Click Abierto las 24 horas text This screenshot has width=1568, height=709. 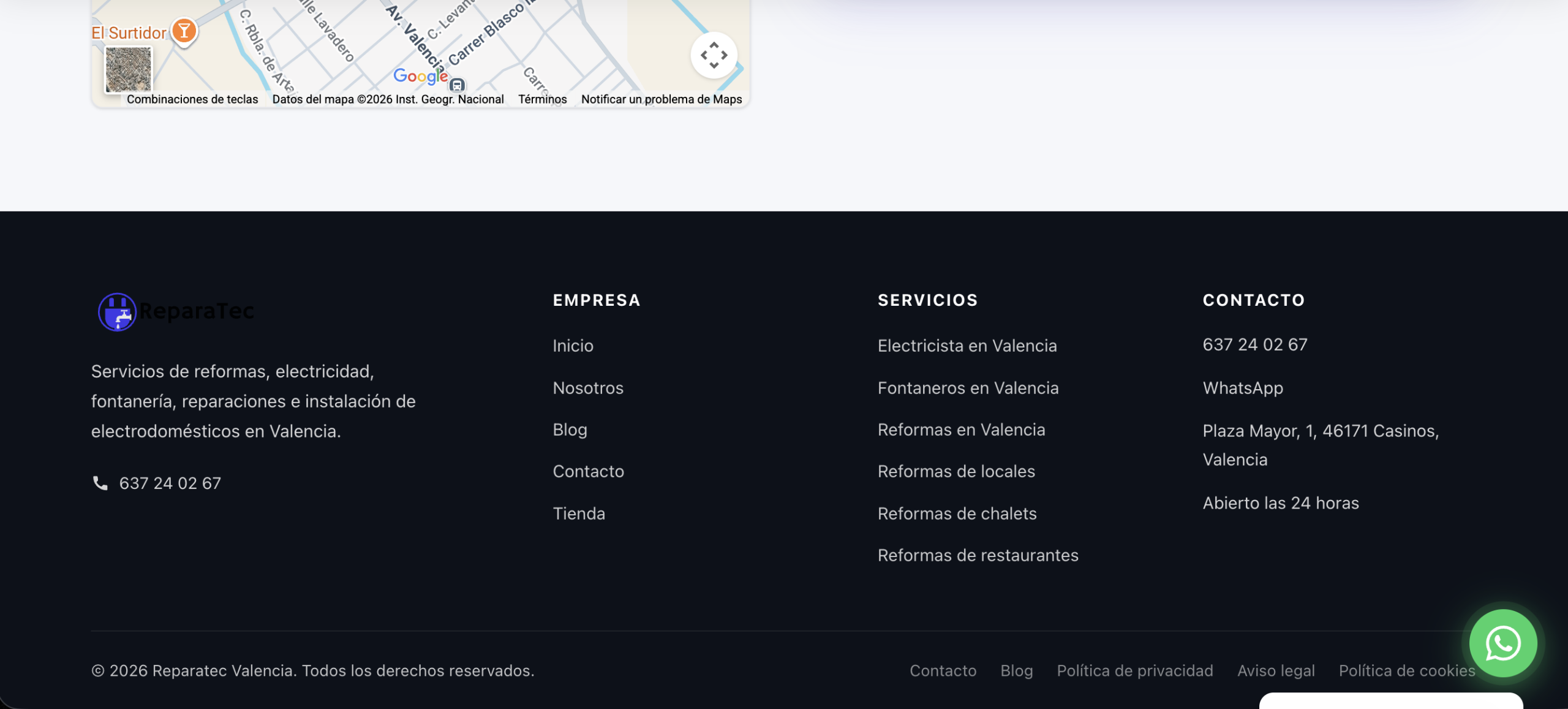[x=1281, y=503]
